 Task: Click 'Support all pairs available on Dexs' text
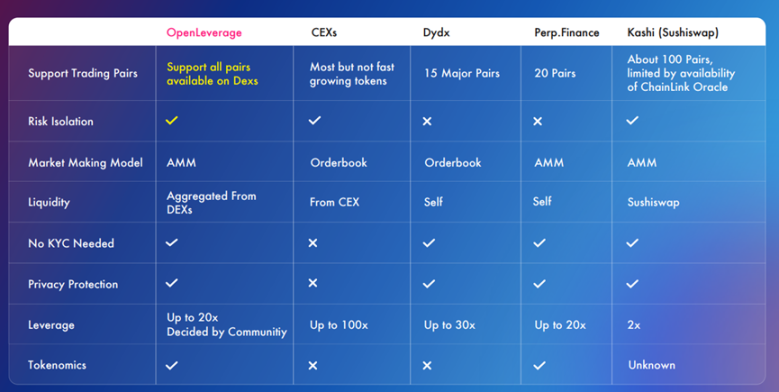coord(212,74)
